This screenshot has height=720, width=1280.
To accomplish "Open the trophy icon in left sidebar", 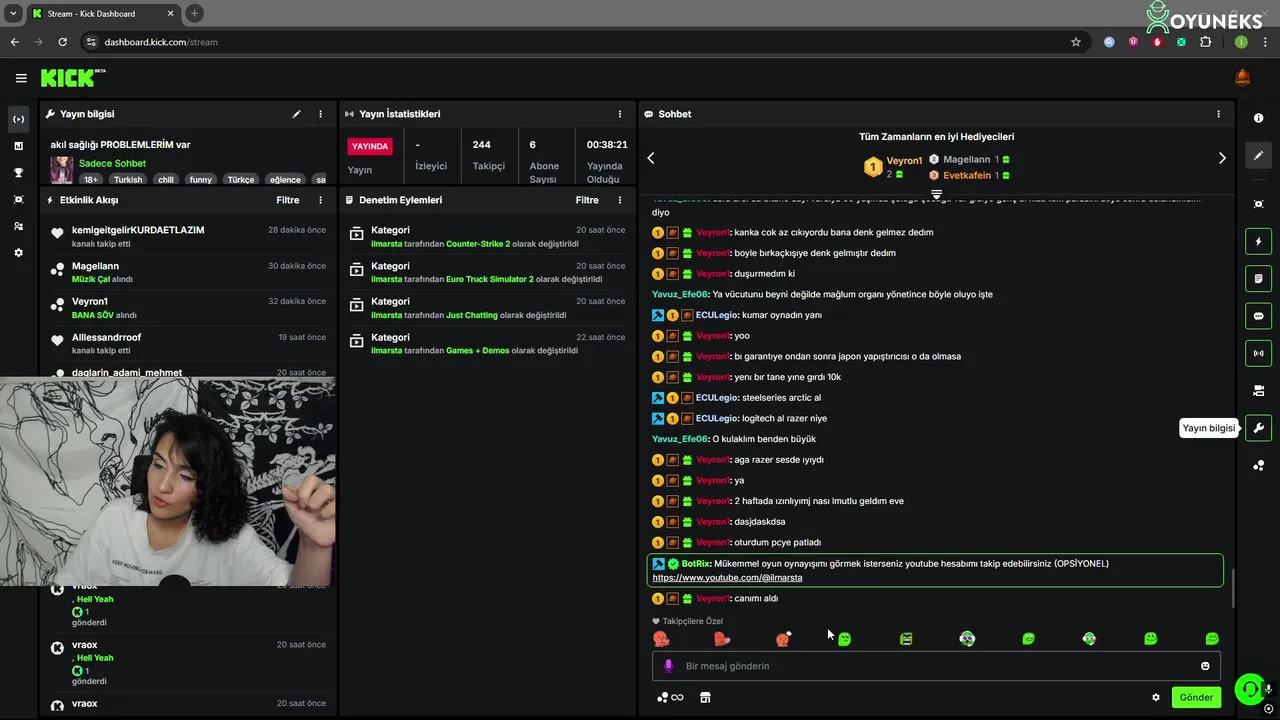I will tap(18, 172).
